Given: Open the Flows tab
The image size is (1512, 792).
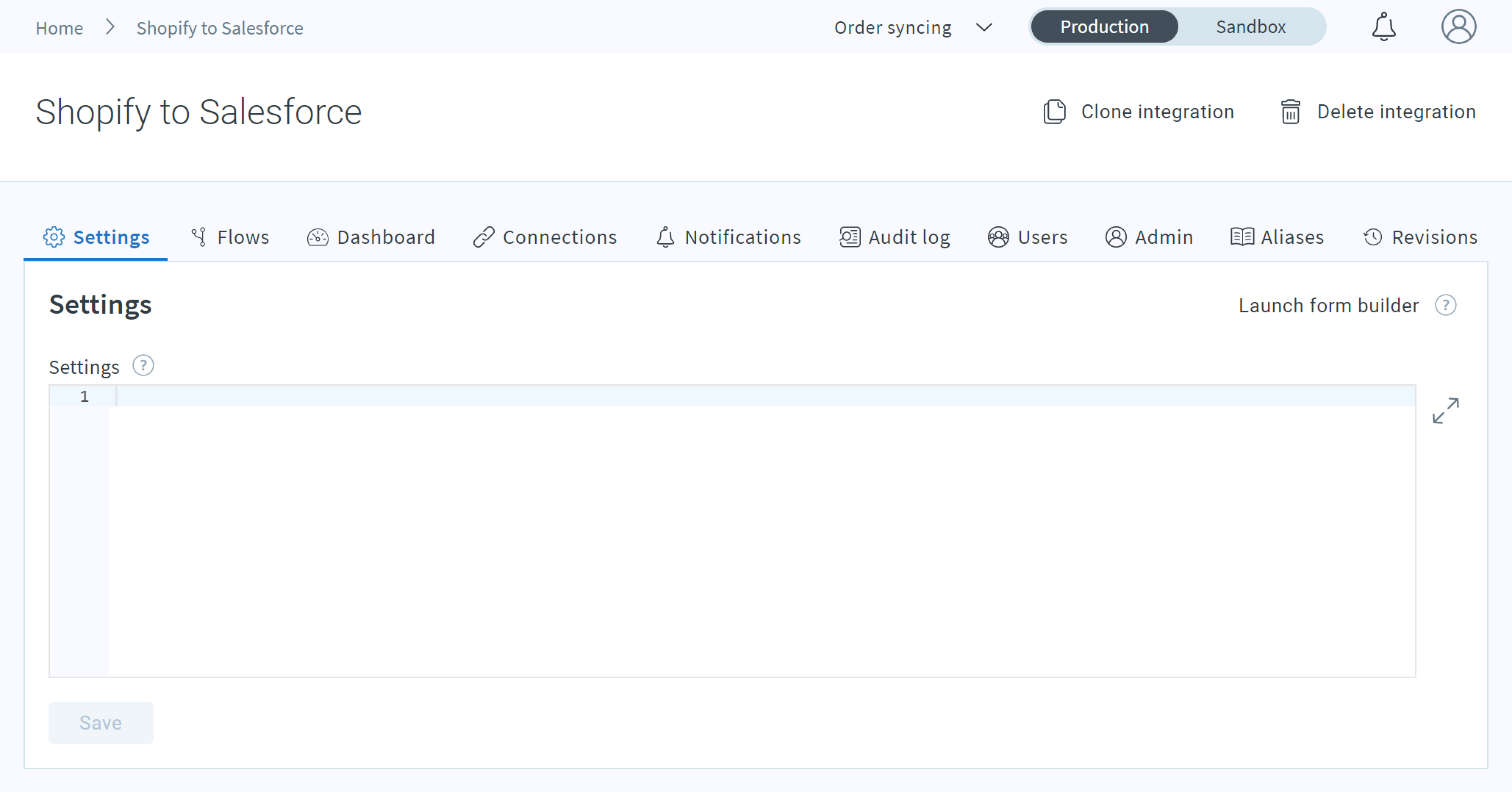Looking at the screenshot, I should tap(230, 237).
